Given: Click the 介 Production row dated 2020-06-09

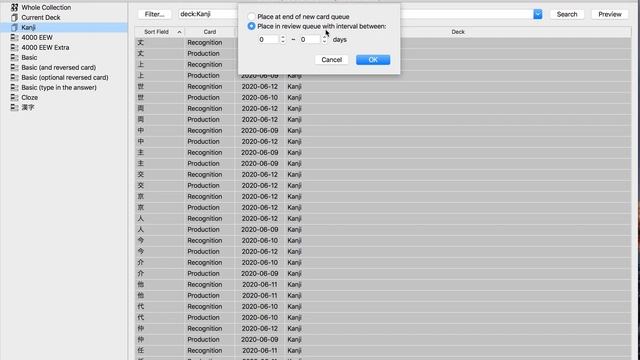Looking at the screenshot, I should pyautogui.click(x=383, y=273).
